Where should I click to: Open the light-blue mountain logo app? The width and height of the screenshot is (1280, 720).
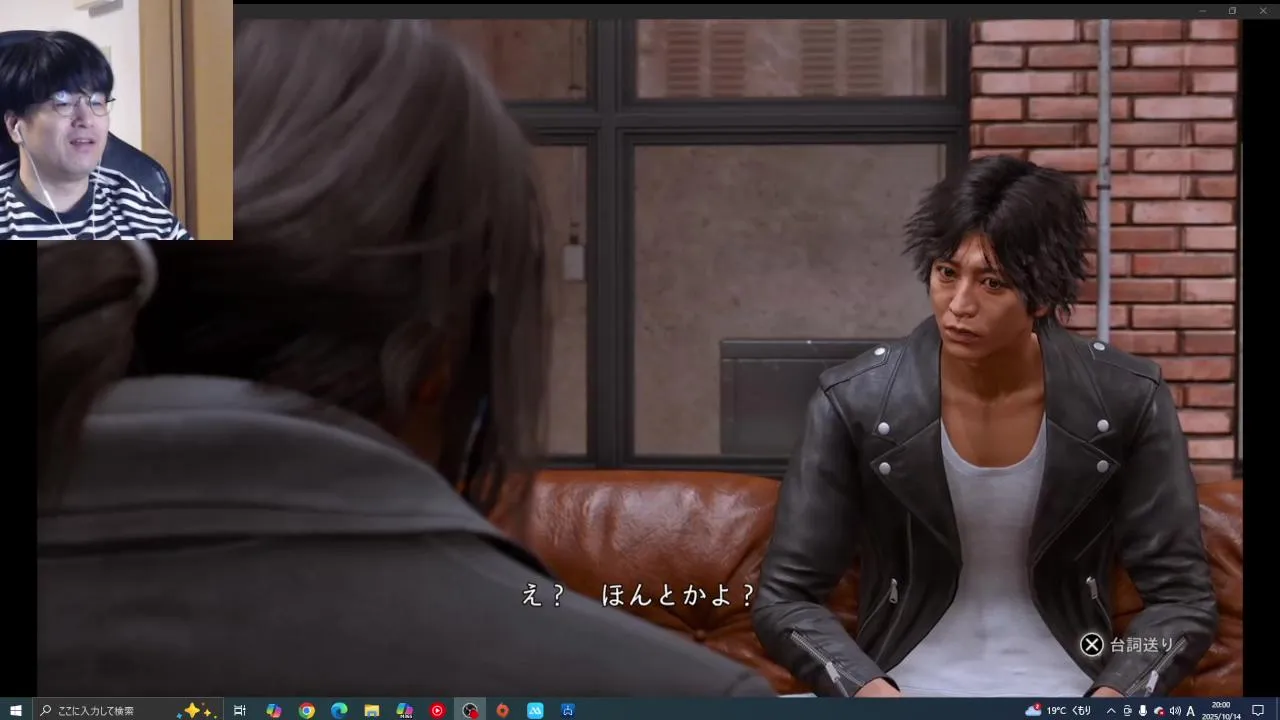(x=535, y=710)
